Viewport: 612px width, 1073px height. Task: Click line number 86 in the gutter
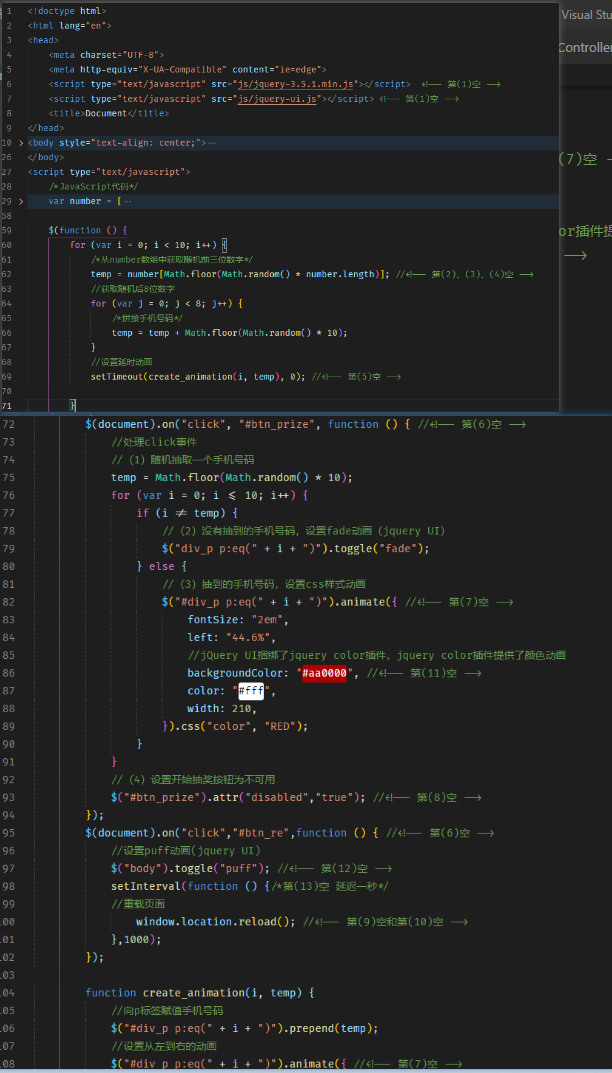(8, 673)
